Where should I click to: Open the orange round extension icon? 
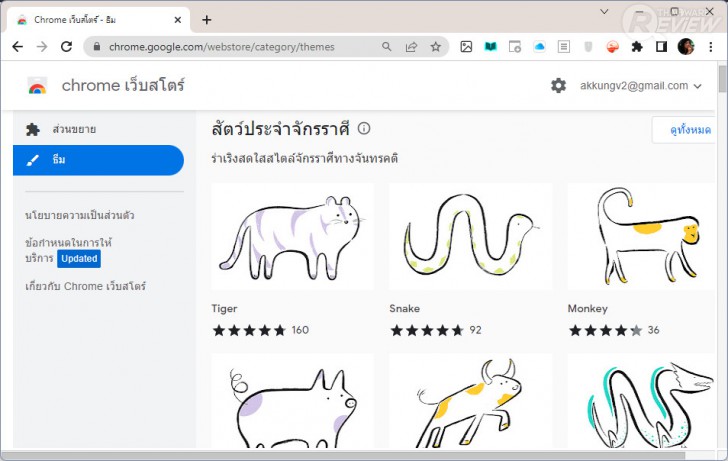click(612, 46)
